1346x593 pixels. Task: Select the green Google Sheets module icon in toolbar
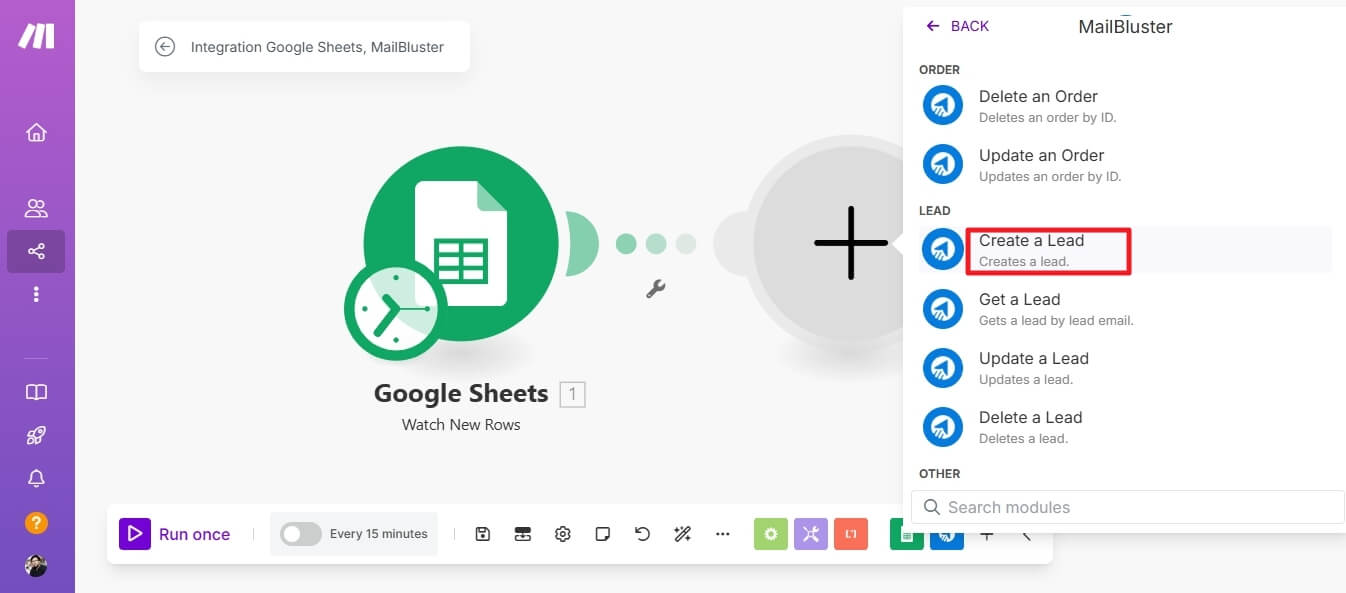(x=906, y=533)
